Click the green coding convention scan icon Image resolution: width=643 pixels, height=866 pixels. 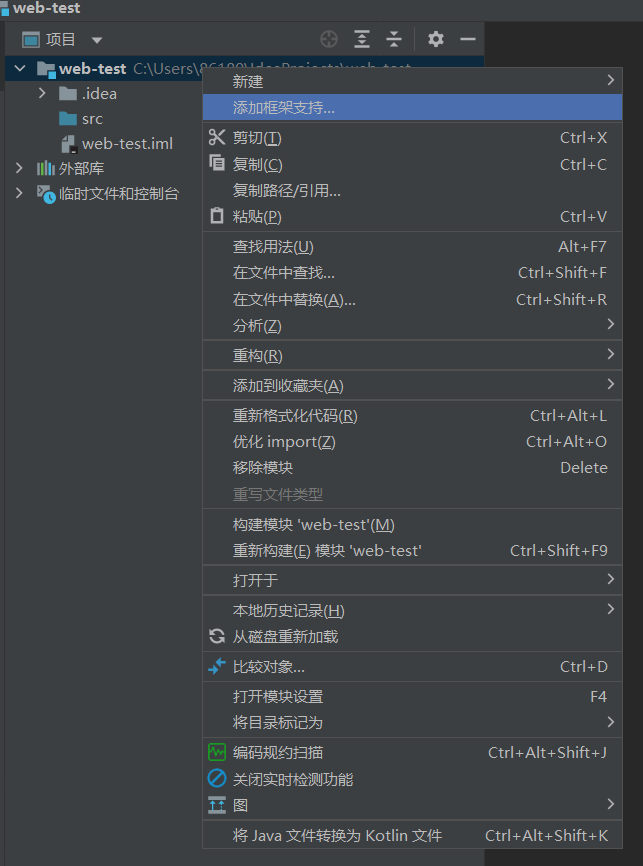tap(217, 752)
